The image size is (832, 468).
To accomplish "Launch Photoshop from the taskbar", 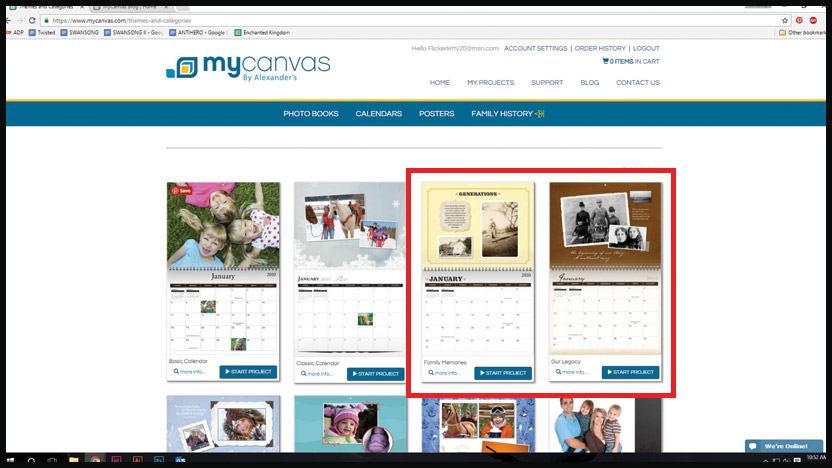I will tap(159, 461).
